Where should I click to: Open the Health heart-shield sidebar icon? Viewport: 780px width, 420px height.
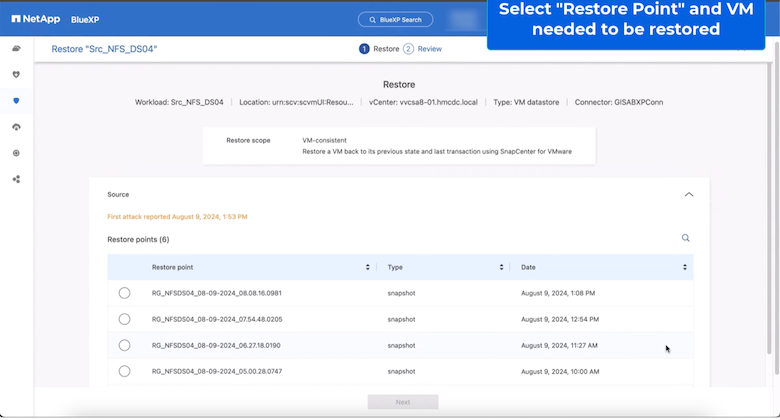click(16, 74)
